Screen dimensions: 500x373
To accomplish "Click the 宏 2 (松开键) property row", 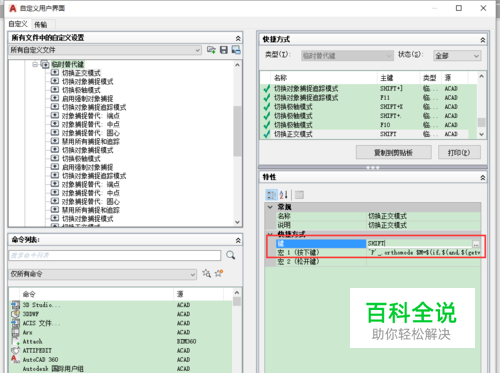I will 378,262.
